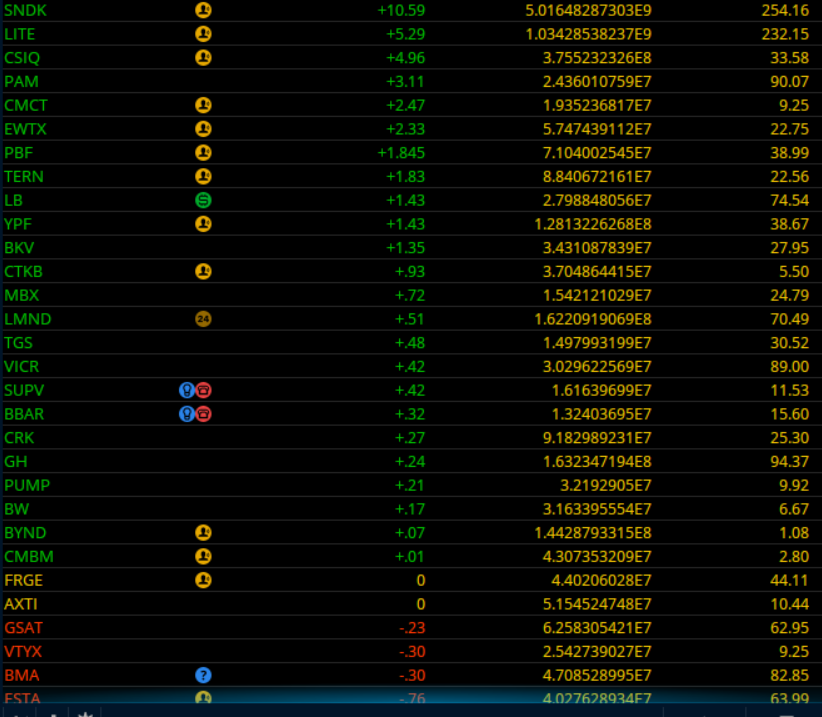Click the blue question mark icon beside BMA
This screenshot has width=822, height=717.
point(203,675)
